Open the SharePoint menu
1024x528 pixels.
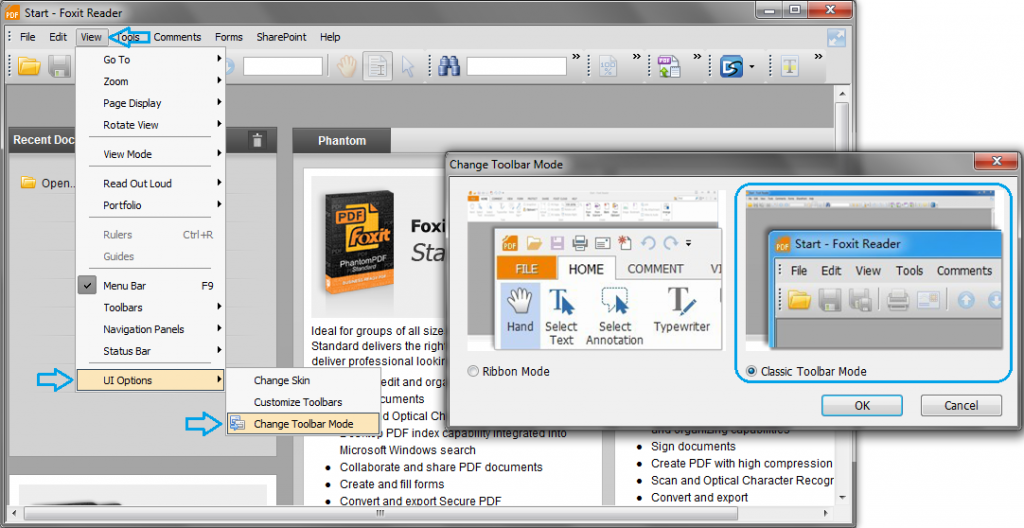(x=281, y=37)
